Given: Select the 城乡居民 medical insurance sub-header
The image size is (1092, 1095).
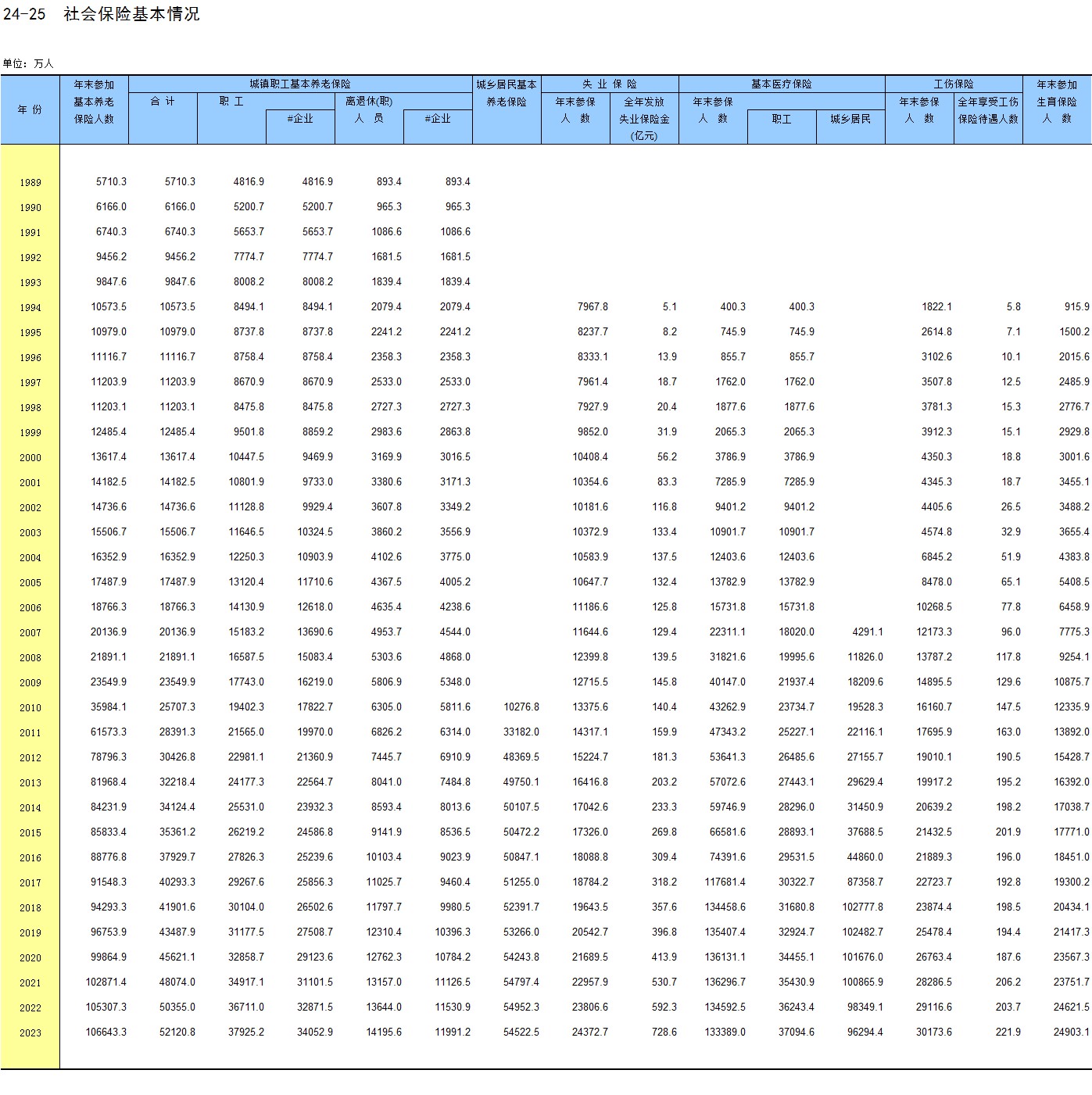Looking at the screenshot, I should point(850,119).
